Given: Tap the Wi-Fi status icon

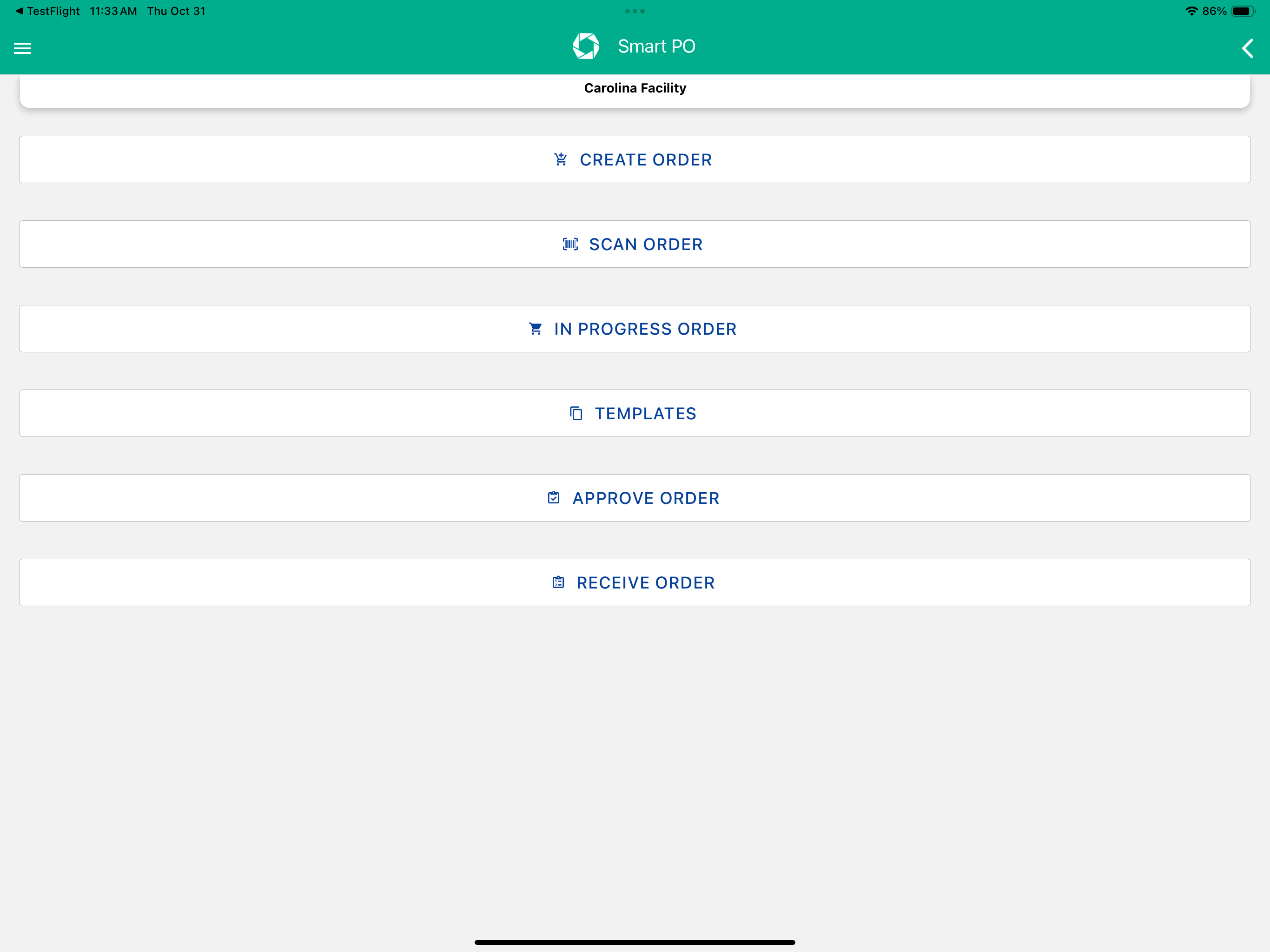Looking at the screenshot, I should [x=1191, y=11].
